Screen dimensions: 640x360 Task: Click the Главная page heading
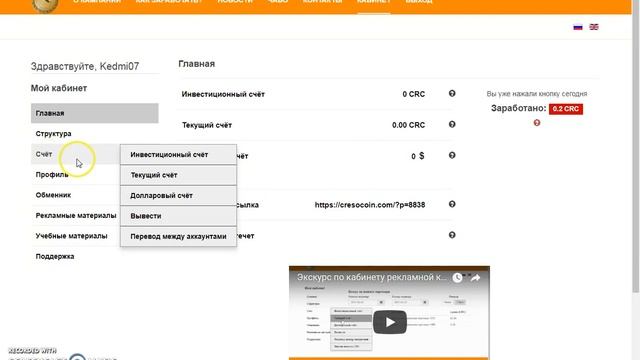click(x=197, y=64)
